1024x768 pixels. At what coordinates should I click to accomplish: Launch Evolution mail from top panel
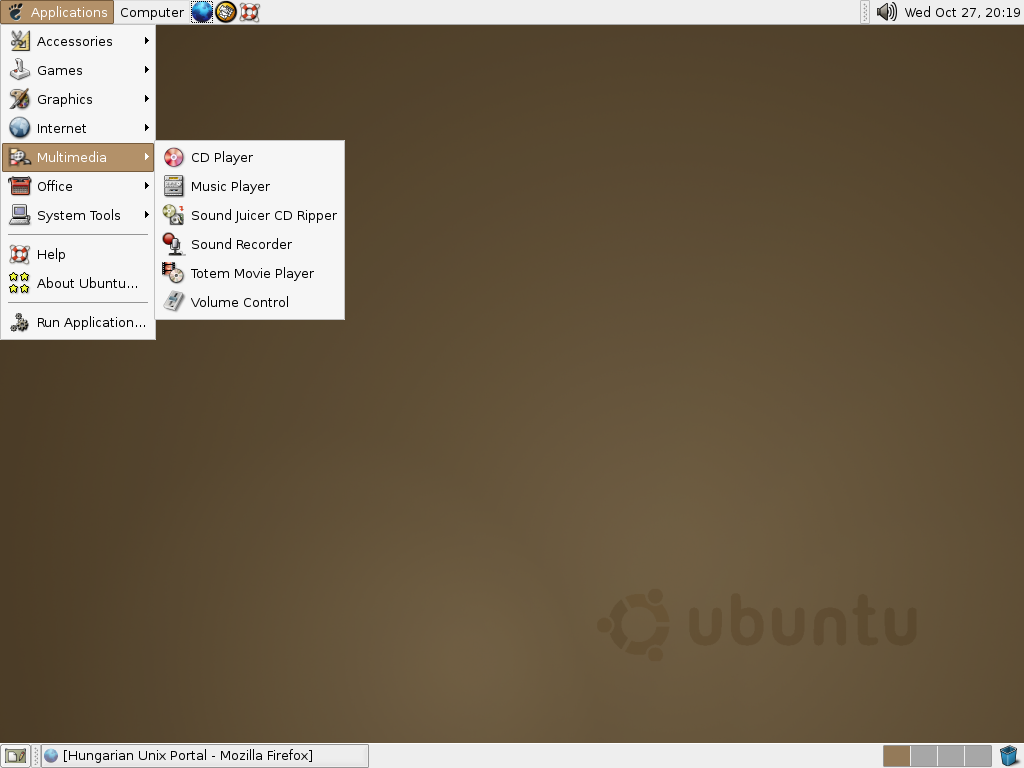[226, 12]
